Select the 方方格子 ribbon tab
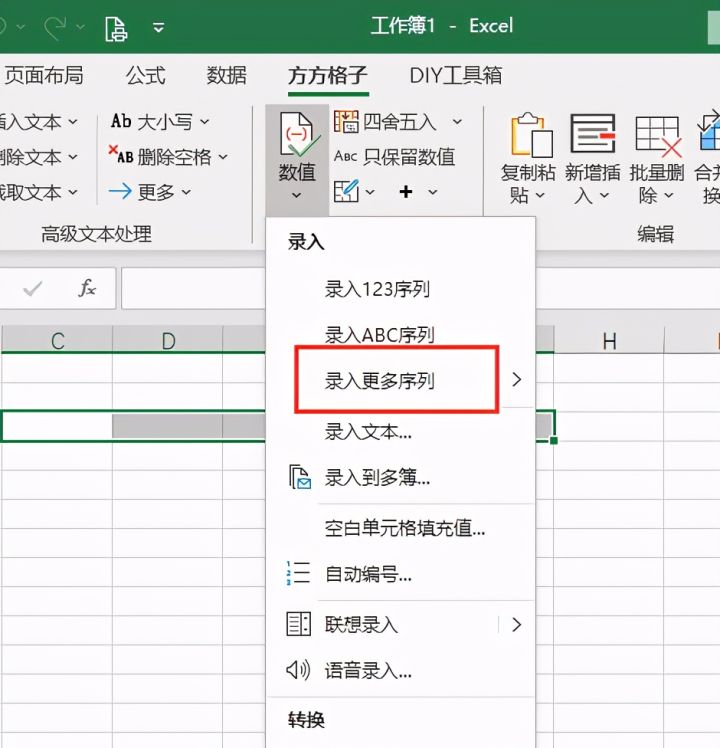The image size is (720, 748). 327,75
